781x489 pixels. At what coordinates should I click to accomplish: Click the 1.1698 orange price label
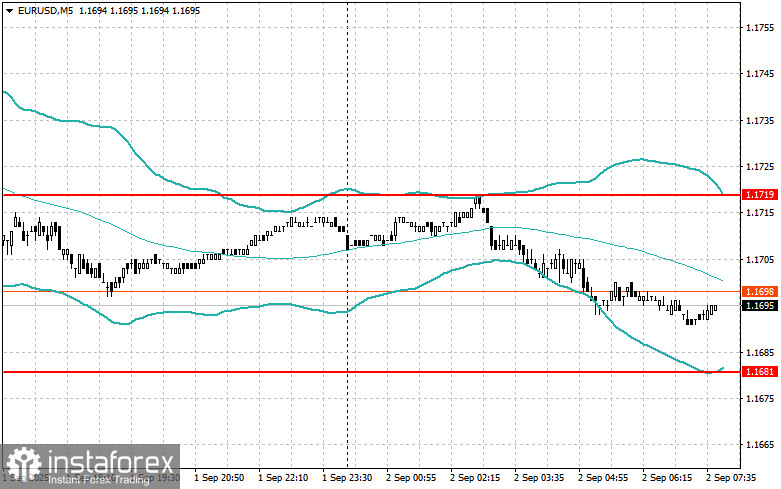point(760,291)
